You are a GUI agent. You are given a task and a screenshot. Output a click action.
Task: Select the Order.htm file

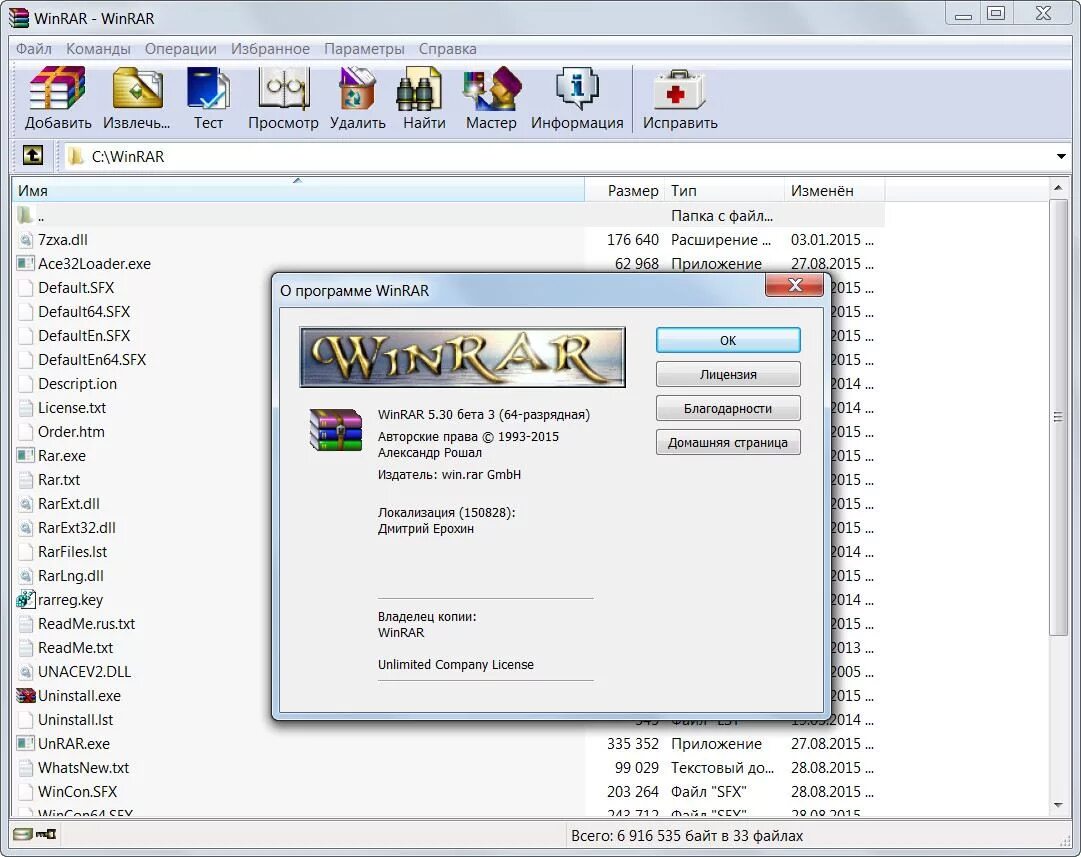pyautogui.click(x=71, y=432)
